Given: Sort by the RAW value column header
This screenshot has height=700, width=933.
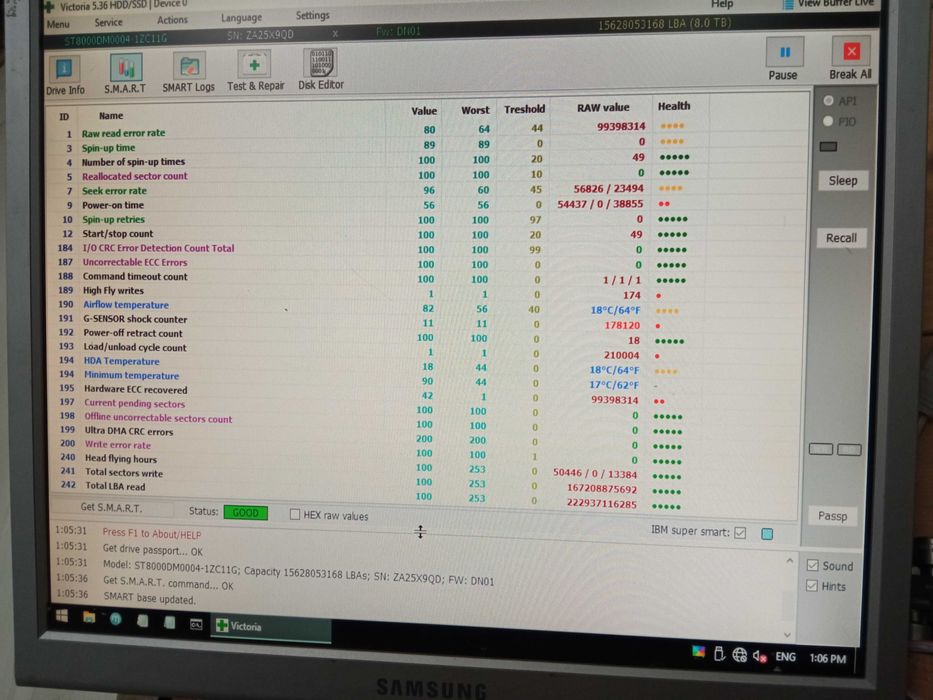Looking at the screenshot, I should point(603,108).
